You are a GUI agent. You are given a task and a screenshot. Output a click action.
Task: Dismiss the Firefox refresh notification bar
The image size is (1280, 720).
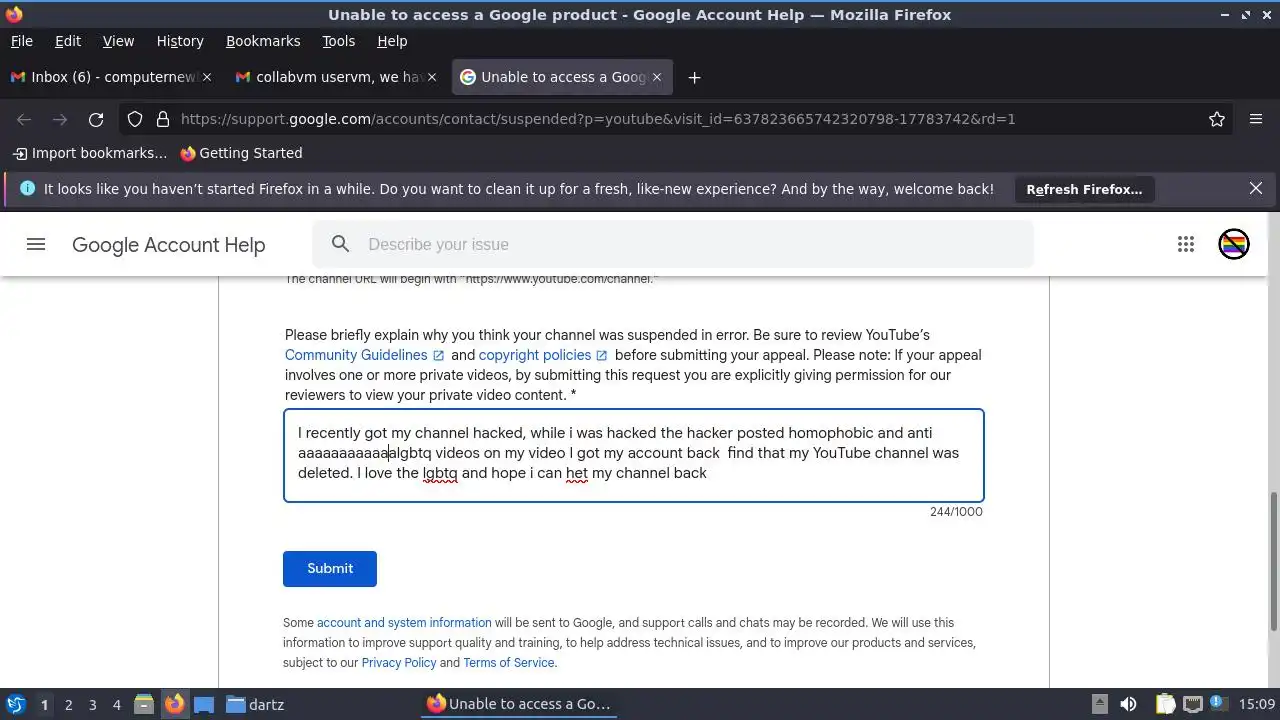[1256, 188]
